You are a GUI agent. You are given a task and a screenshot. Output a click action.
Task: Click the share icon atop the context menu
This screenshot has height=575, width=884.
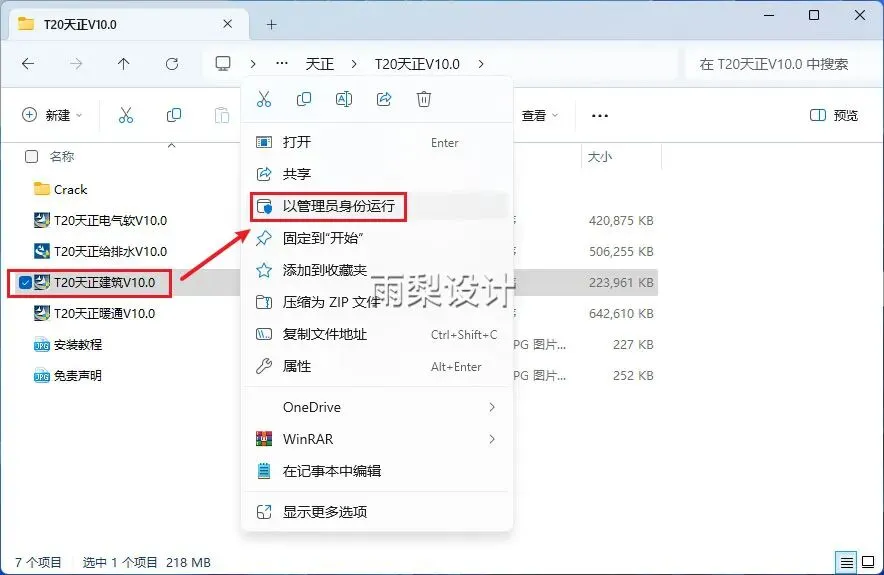384,99
